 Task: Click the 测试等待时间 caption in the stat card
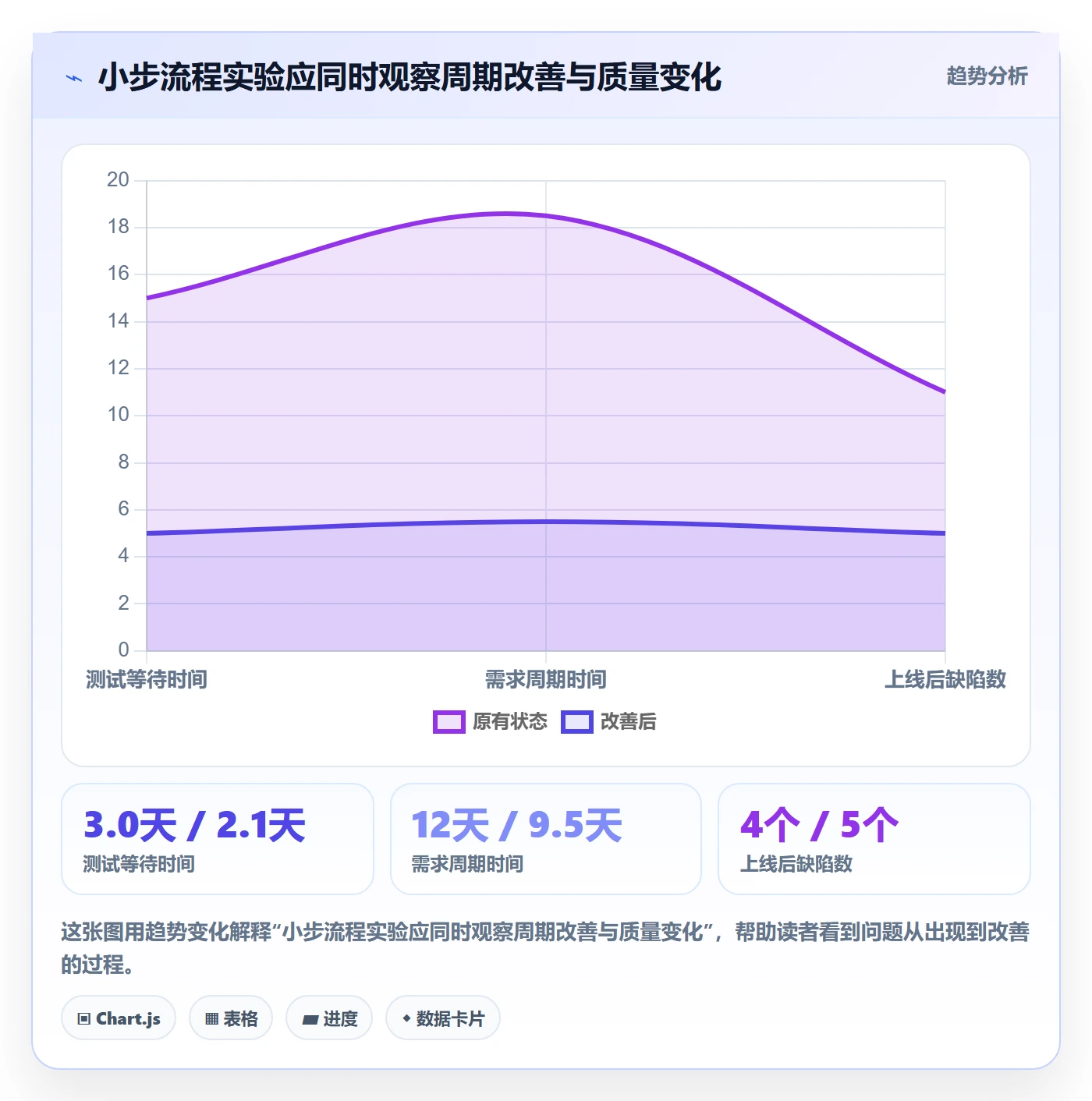click(x=140, y=864)
